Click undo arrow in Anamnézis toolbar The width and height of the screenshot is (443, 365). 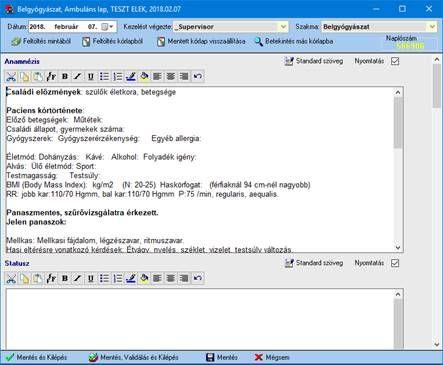(197, 77)
